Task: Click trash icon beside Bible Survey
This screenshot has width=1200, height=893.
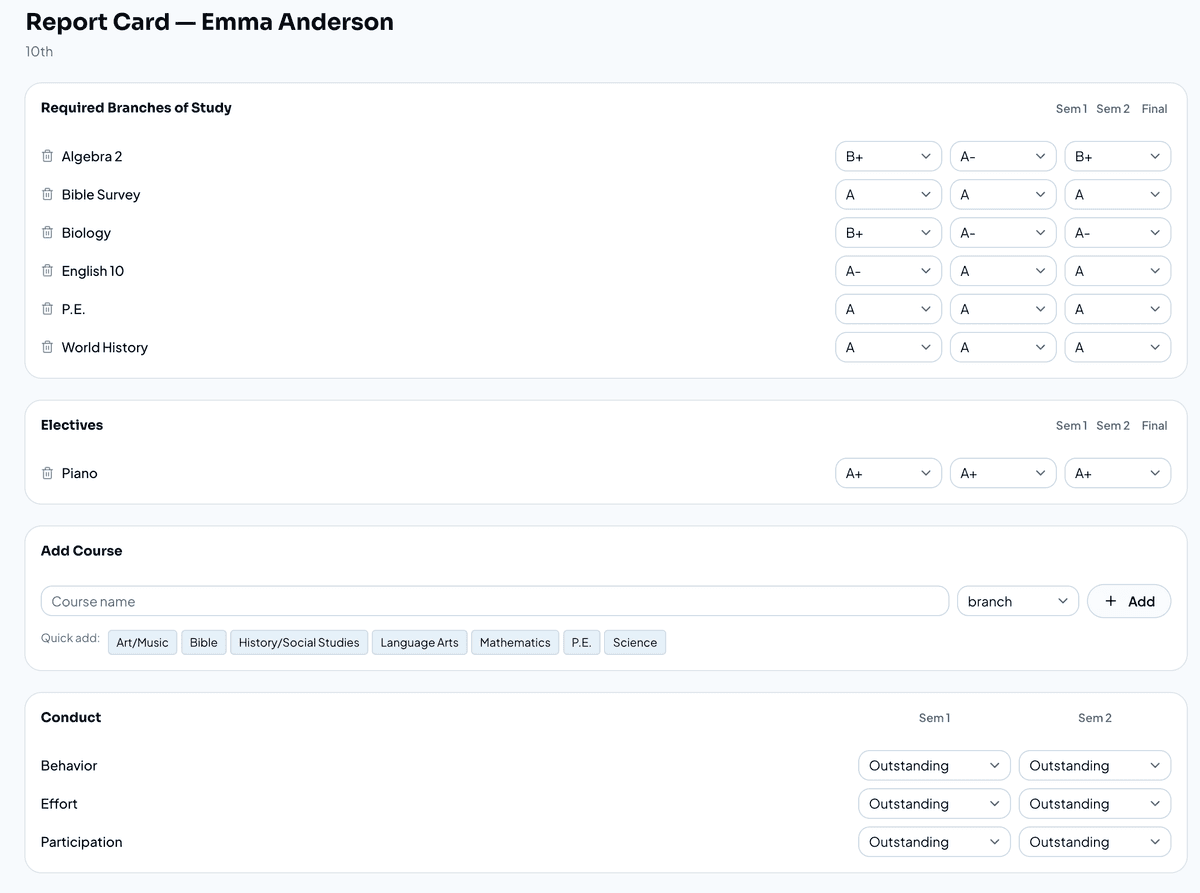Action: pyautogui.click(x=47, y=194)
